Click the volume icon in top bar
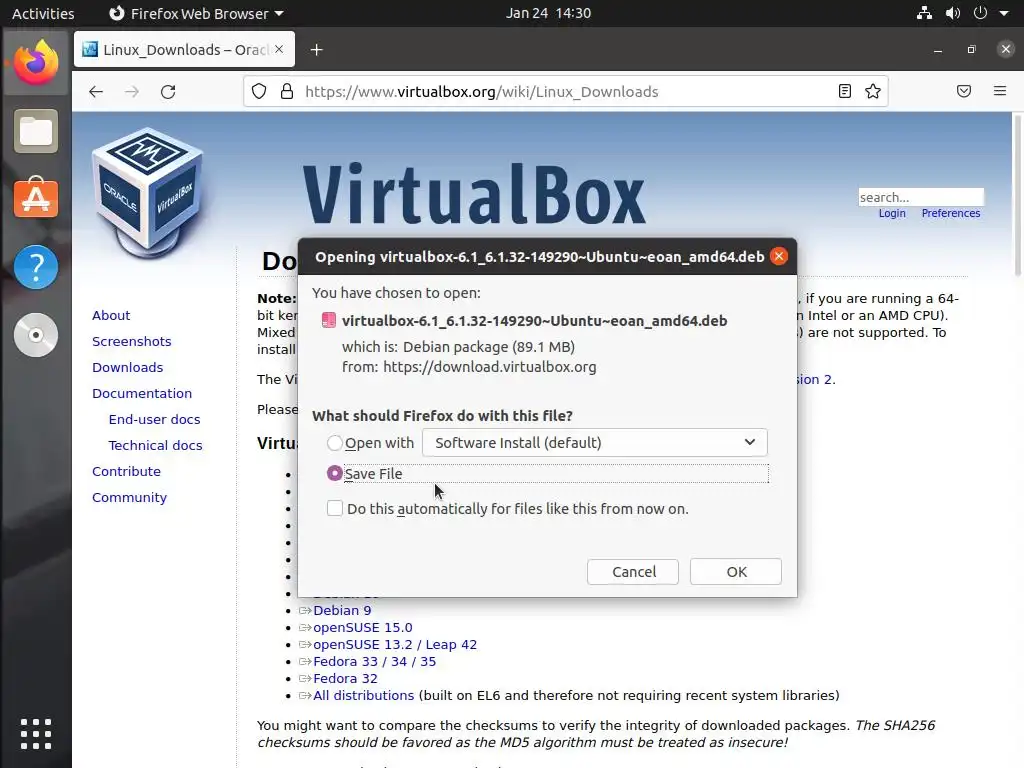 [953, 13]
